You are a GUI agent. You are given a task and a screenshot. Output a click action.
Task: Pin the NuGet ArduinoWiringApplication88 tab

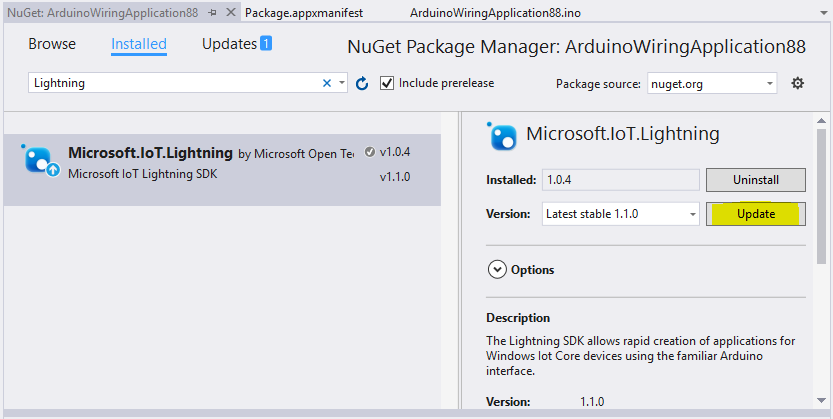pyautogui.click(x=212, y=13)
